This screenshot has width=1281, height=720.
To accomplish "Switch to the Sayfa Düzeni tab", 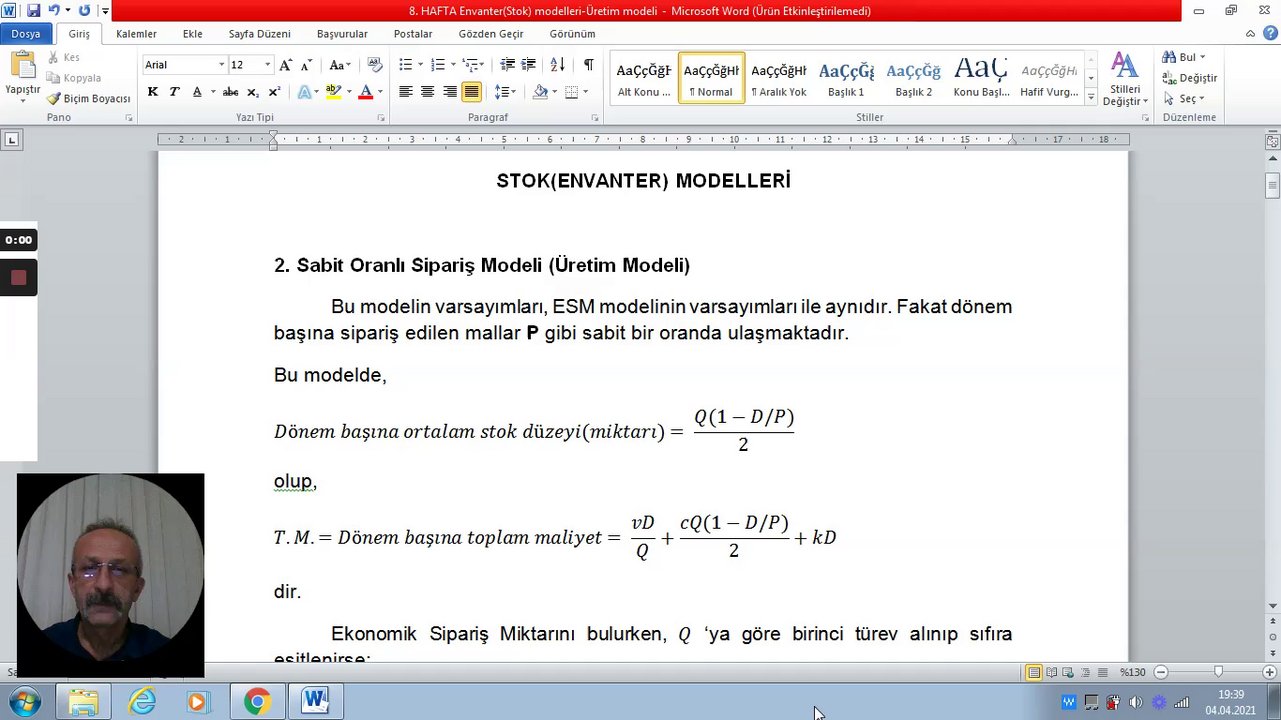I will point(259,34).
